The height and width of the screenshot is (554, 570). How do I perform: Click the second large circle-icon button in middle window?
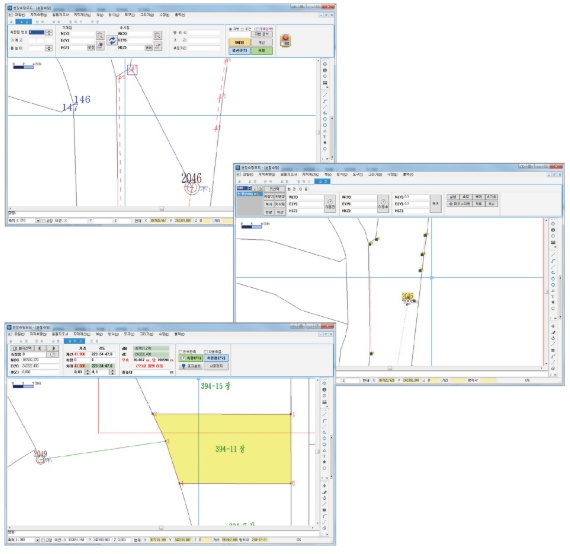383,204
